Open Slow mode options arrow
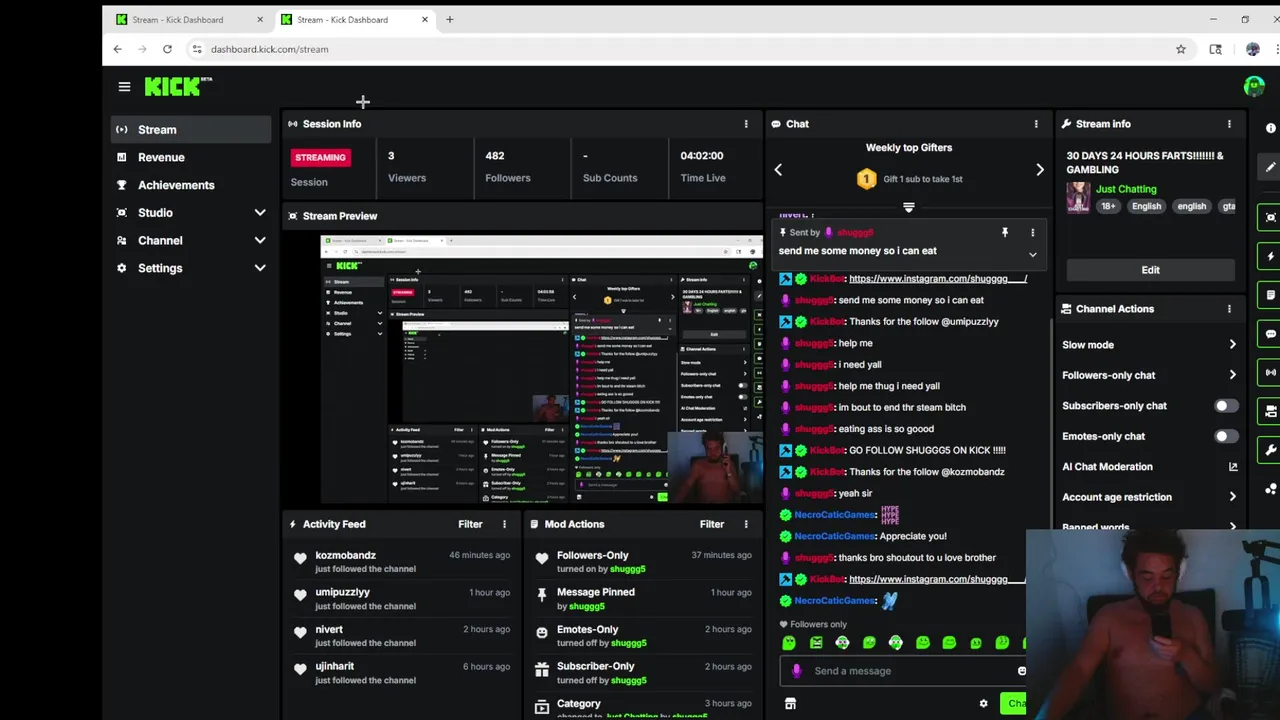The width and height of the screenshot is (1280, 720). pos(1232,345)
